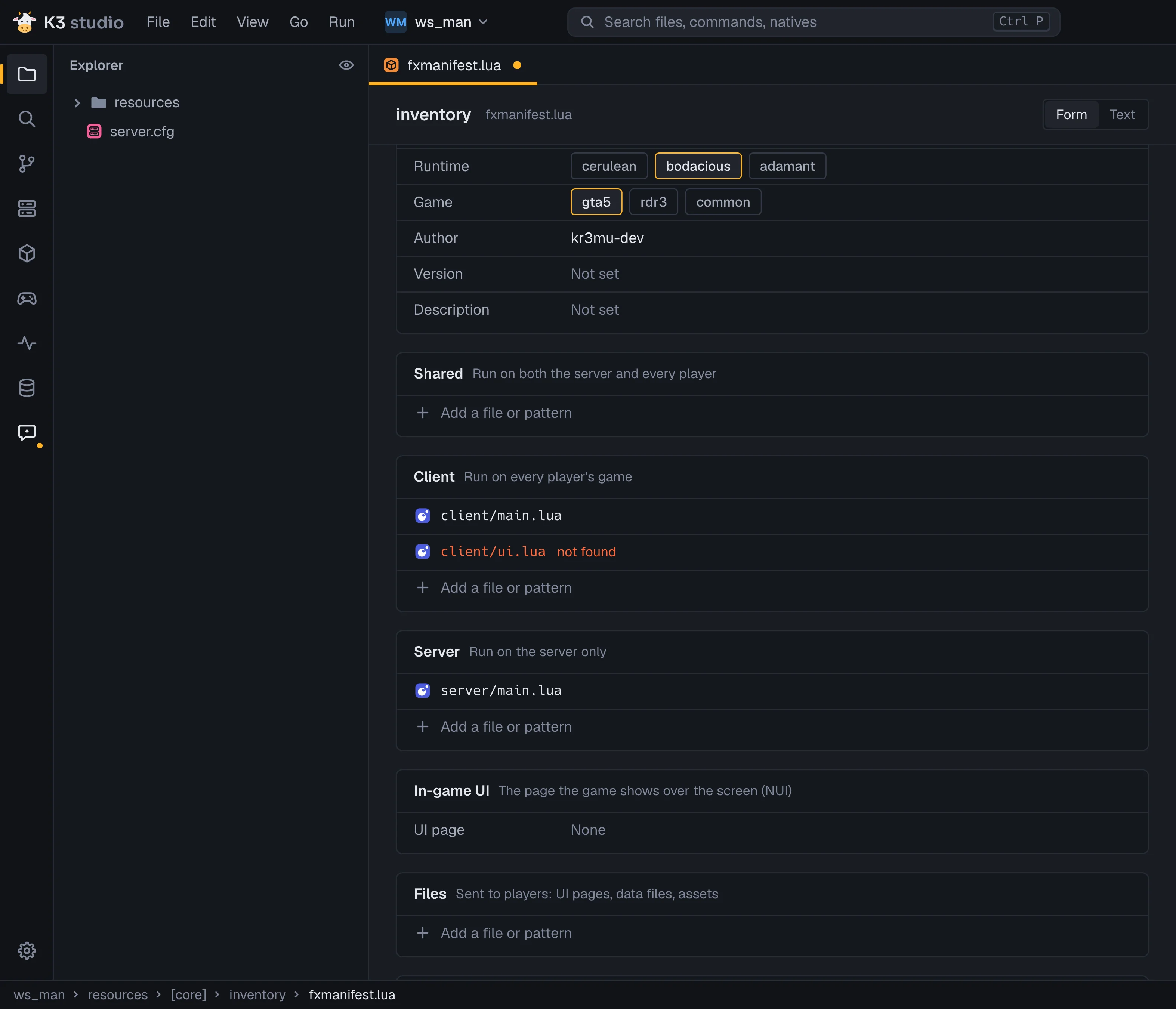The image size is (1176, 1009).
Task: Click the magnifier icon in search bar
Action: (587, 22)
